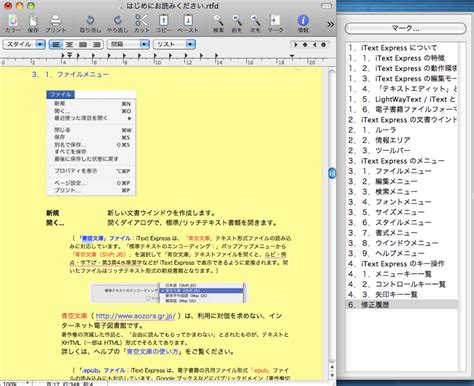This screenshot has height=386, width=474.
Task: Find previous with the 前を icon
Action: 237,23
